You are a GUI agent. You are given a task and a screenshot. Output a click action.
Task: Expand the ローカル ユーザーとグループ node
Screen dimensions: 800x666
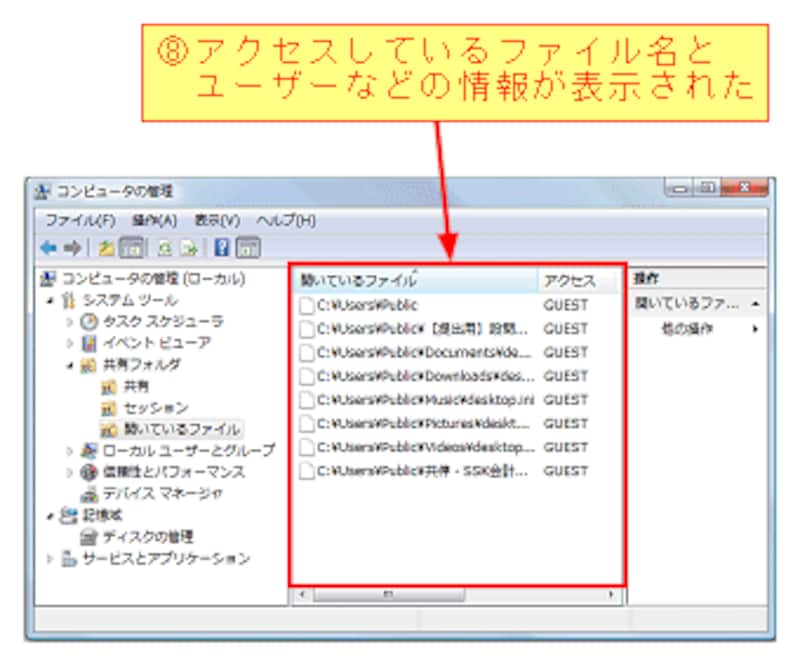(69, 451)
